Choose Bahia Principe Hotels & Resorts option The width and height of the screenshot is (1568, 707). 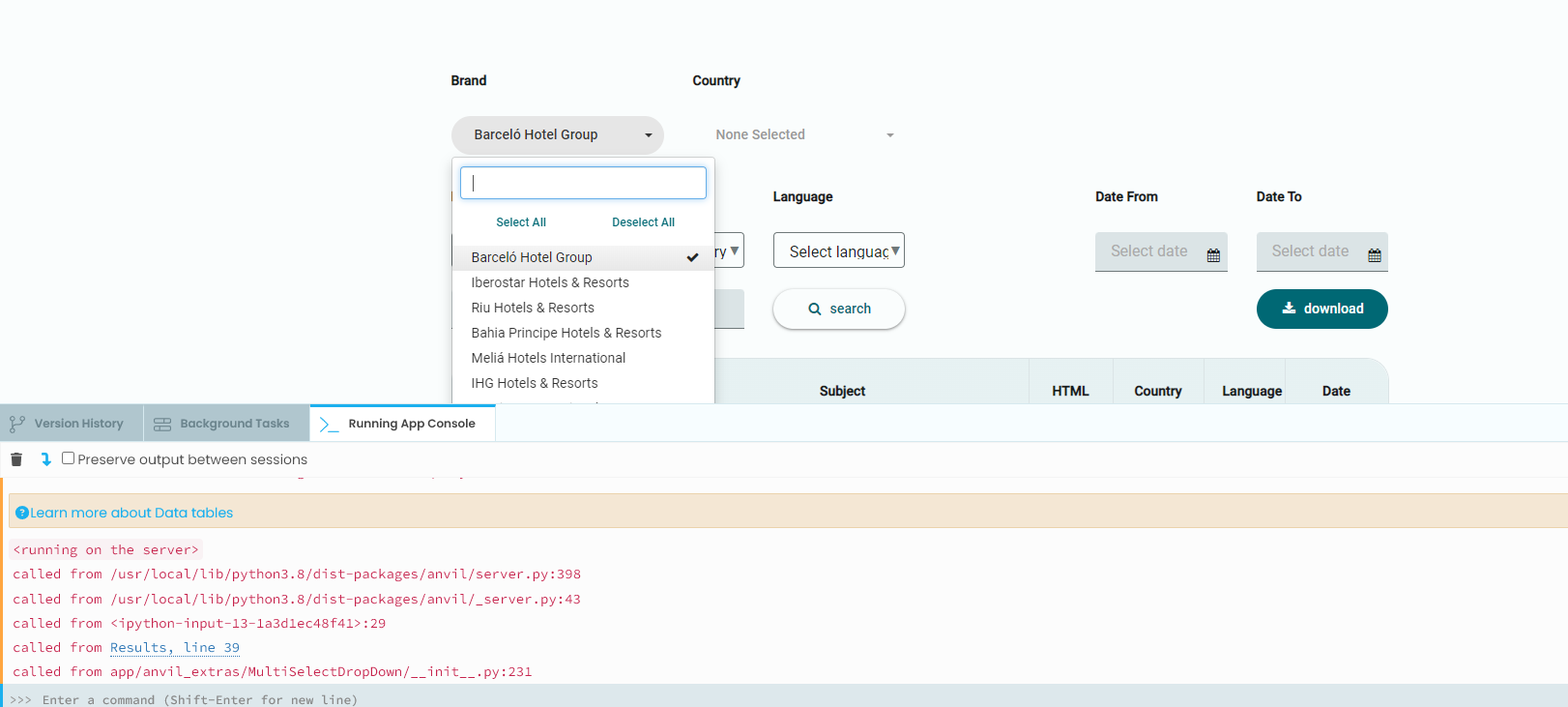[583, 333]
